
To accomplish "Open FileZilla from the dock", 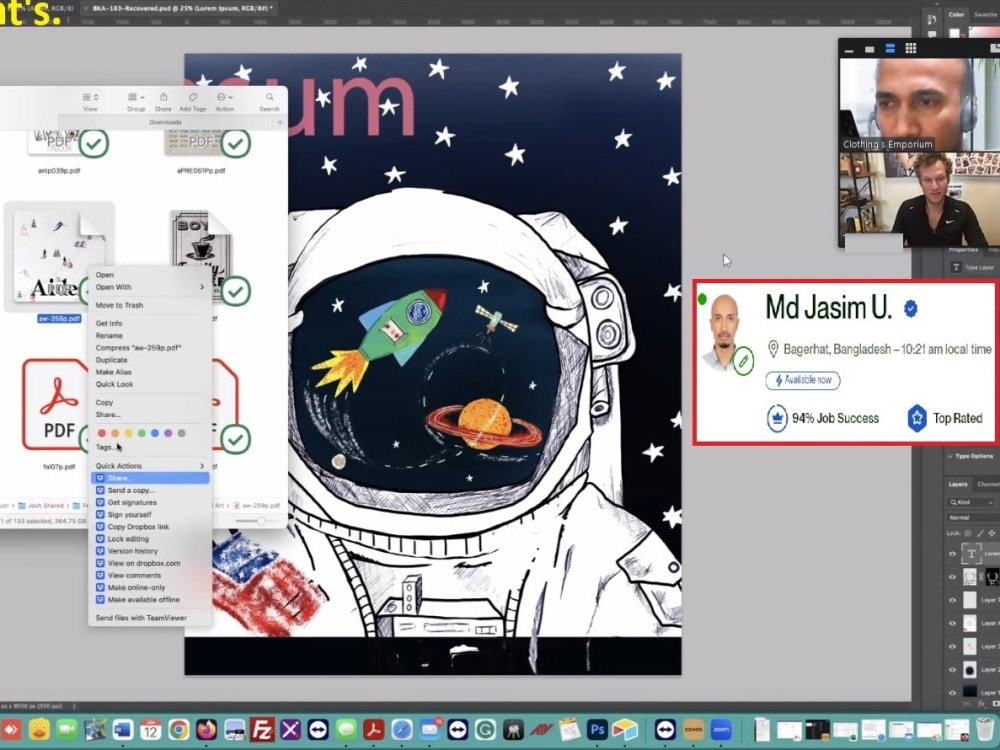I will pos(262,730).
